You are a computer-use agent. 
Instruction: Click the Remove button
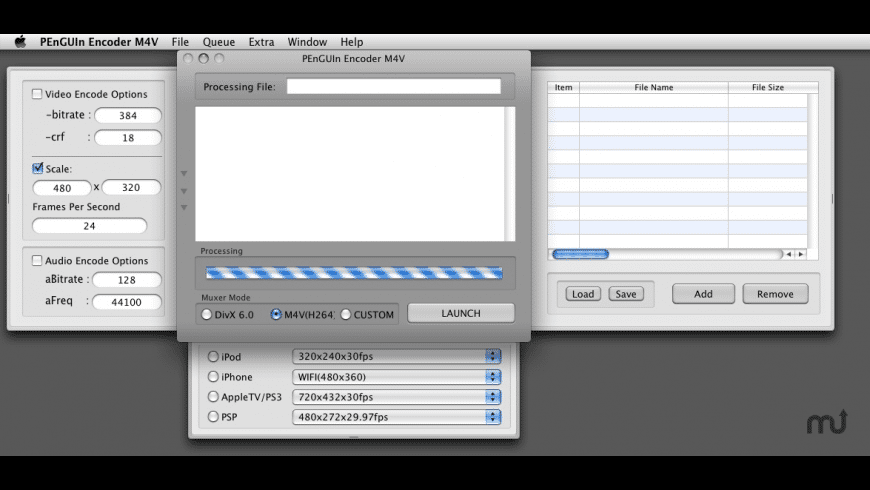pos(775,294)
